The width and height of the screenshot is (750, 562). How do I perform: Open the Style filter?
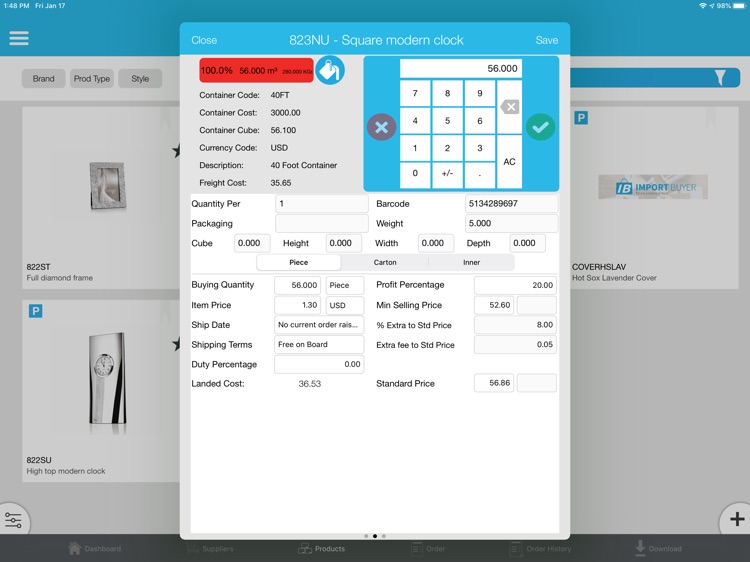coord(140,78)
